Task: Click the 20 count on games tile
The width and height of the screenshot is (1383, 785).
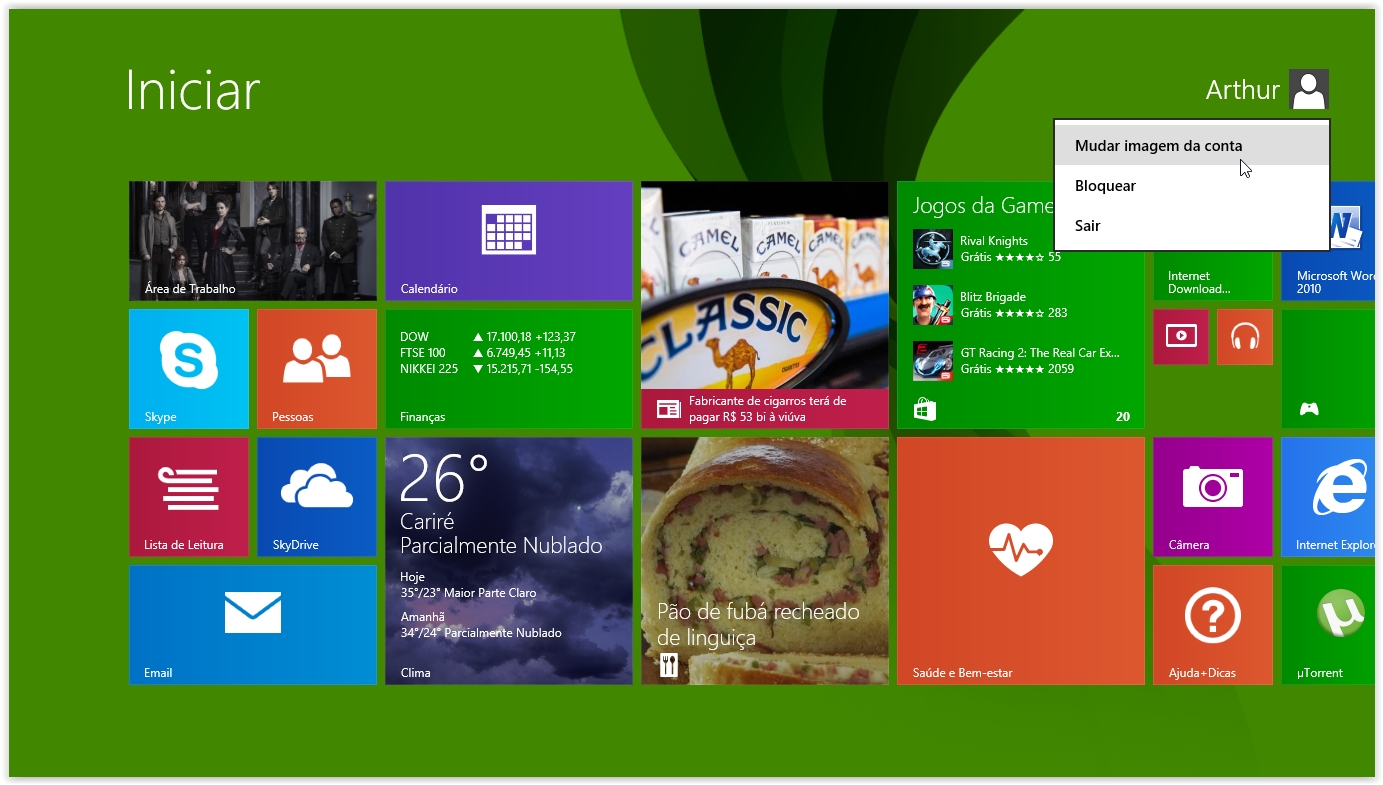Action: pos(1123,417)
